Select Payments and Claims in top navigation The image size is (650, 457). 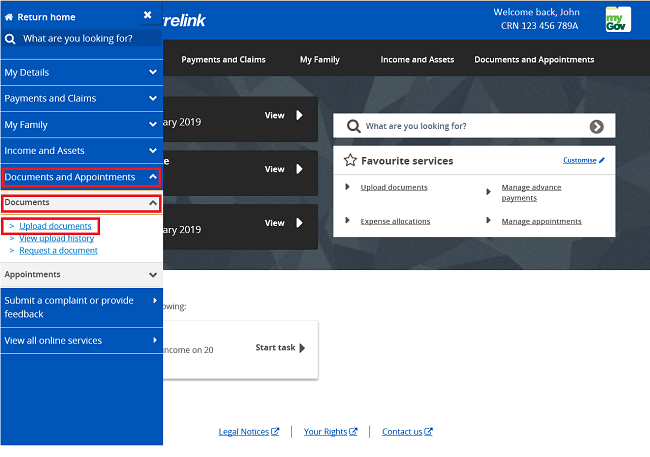(223, 60)
